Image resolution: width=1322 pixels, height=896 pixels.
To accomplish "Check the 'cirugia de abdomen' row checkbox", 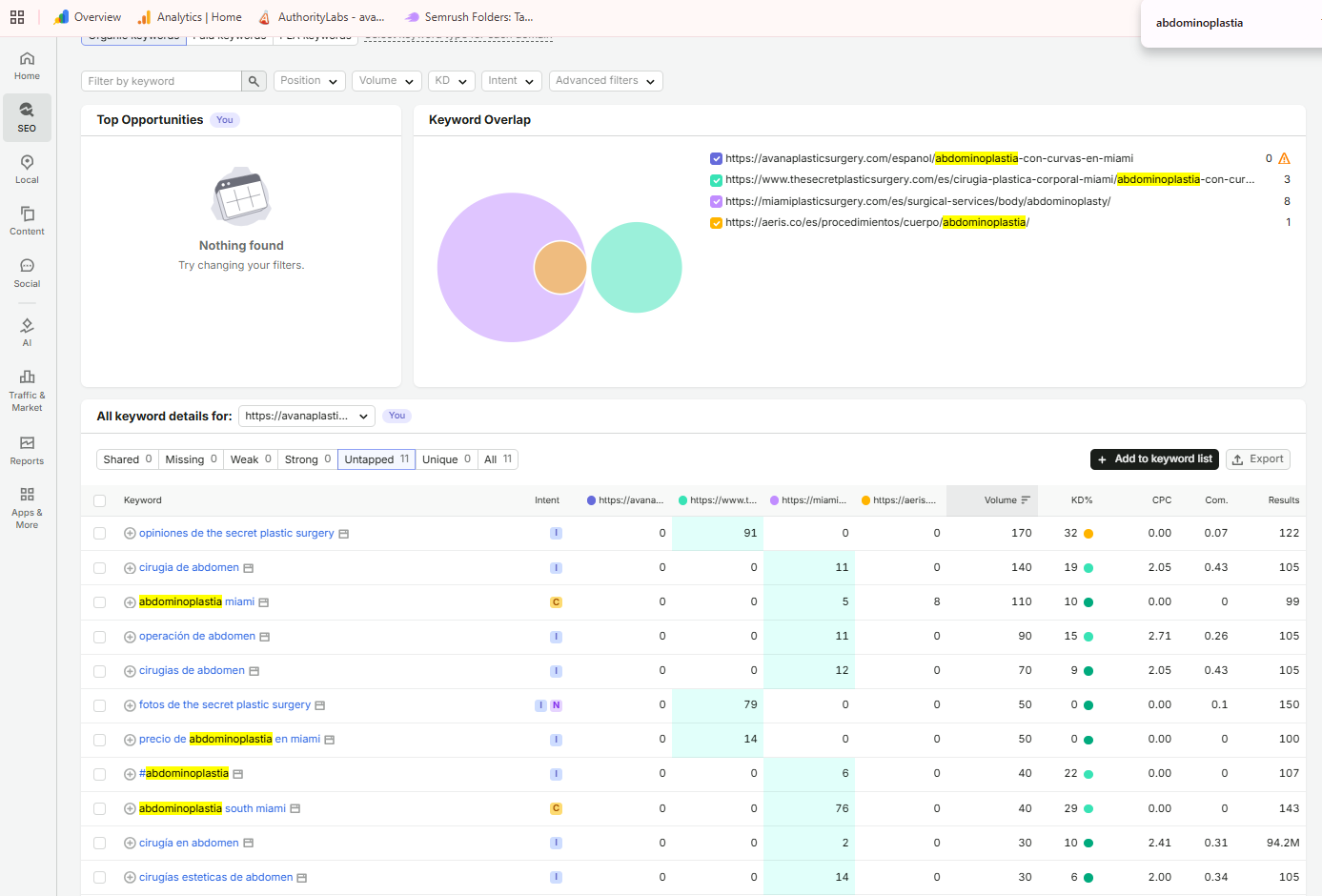I will 99,568.
